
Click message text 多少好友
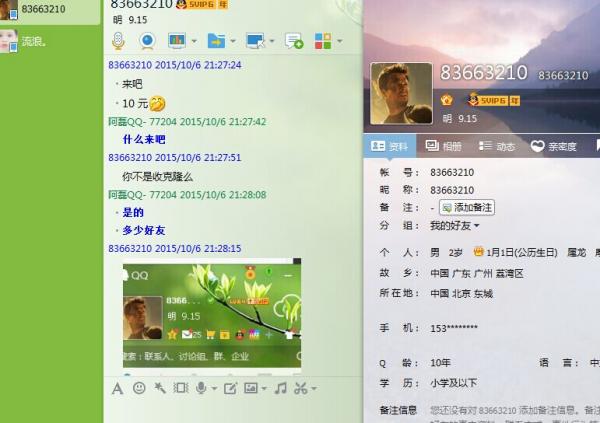coord(144,230)
